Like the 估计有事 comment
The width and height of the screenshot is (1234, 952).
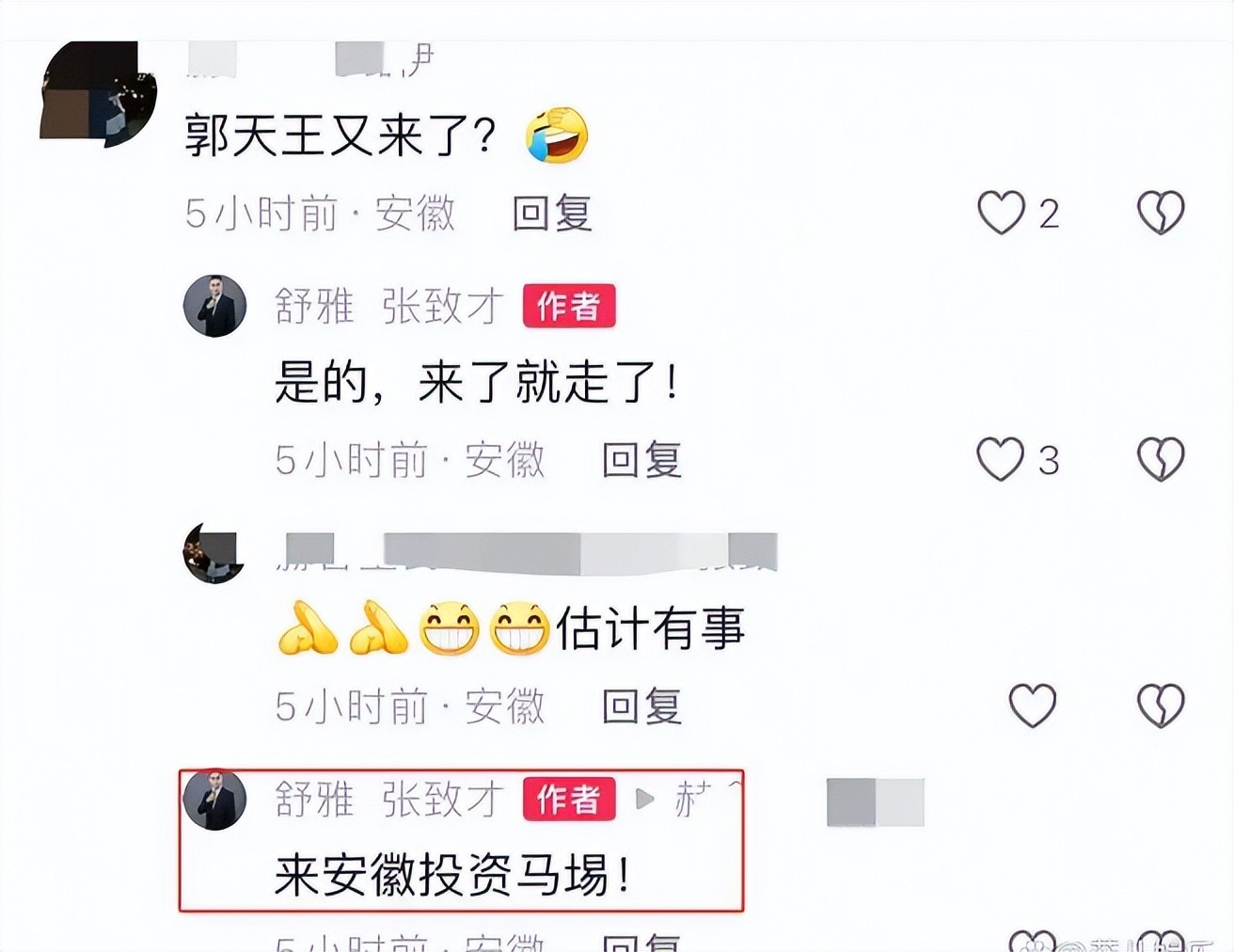coord(1033,706)
